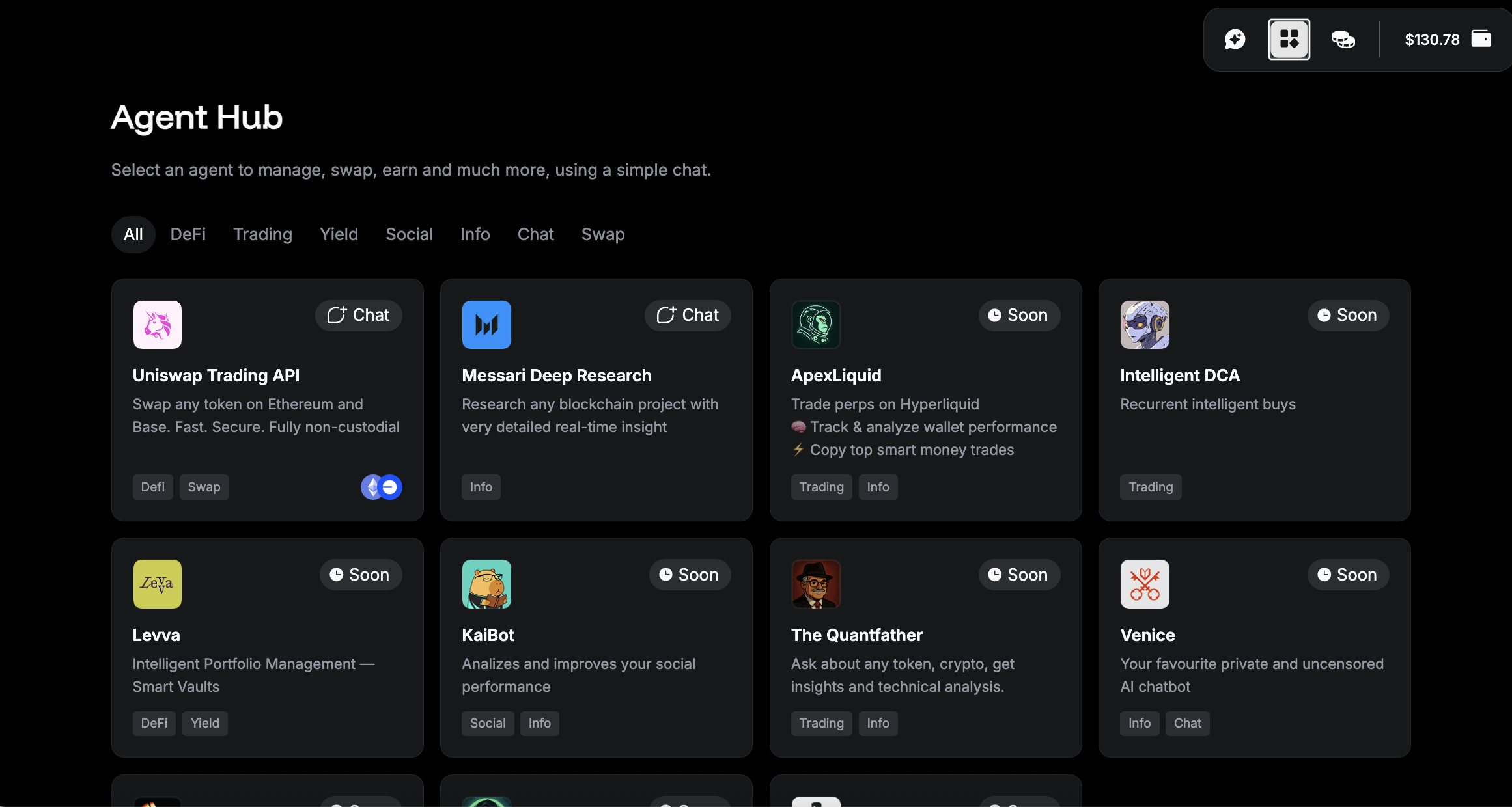The width and height of the screenshot is (1512, 807).
Task: Open the AI chat sparkle icon in top navigation
Action: click(x=1235, y=39)
